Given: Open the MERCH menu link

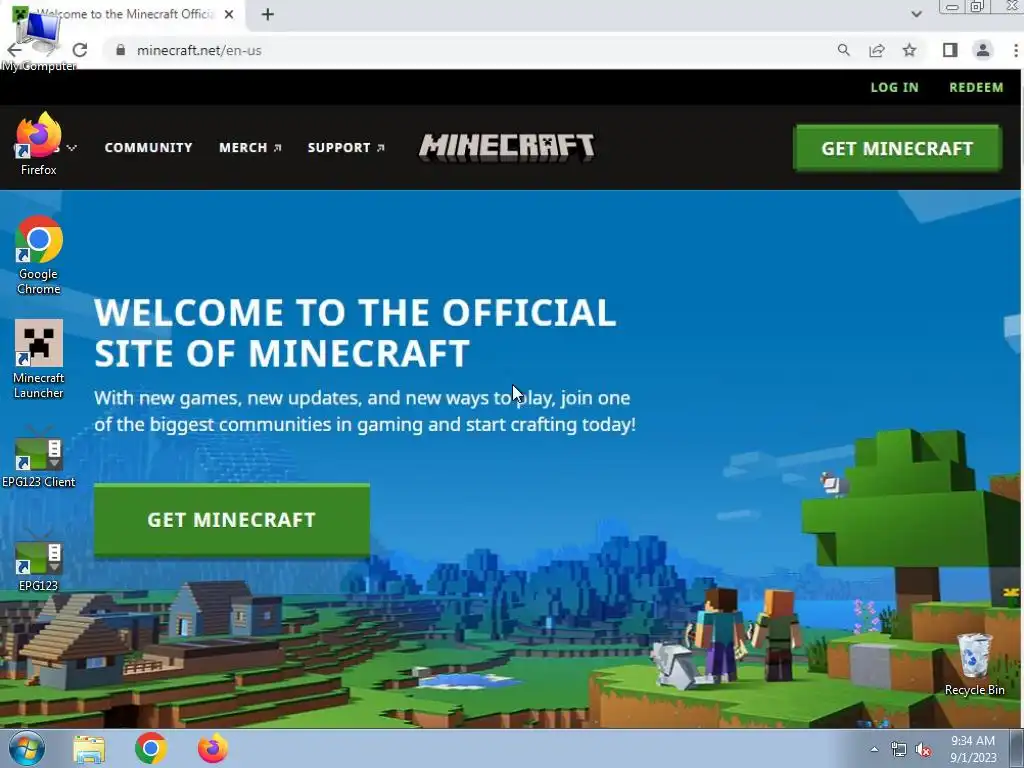Looking at the screenshot, I should tap(250, 148).
